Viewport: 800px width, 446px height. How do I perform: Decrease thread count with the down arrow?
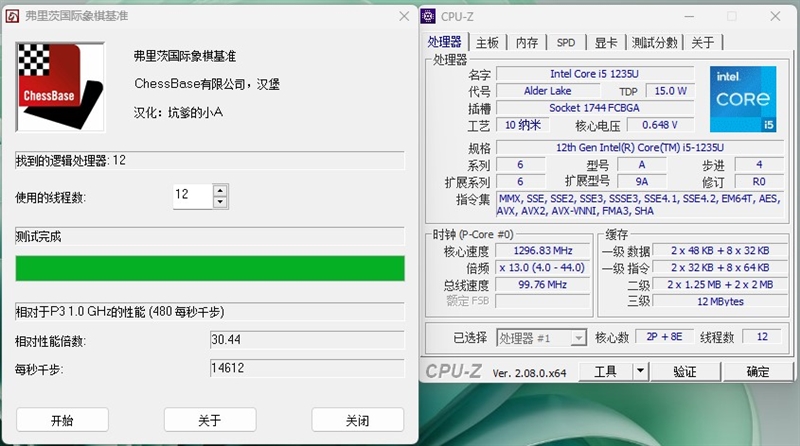click(220, 202)
